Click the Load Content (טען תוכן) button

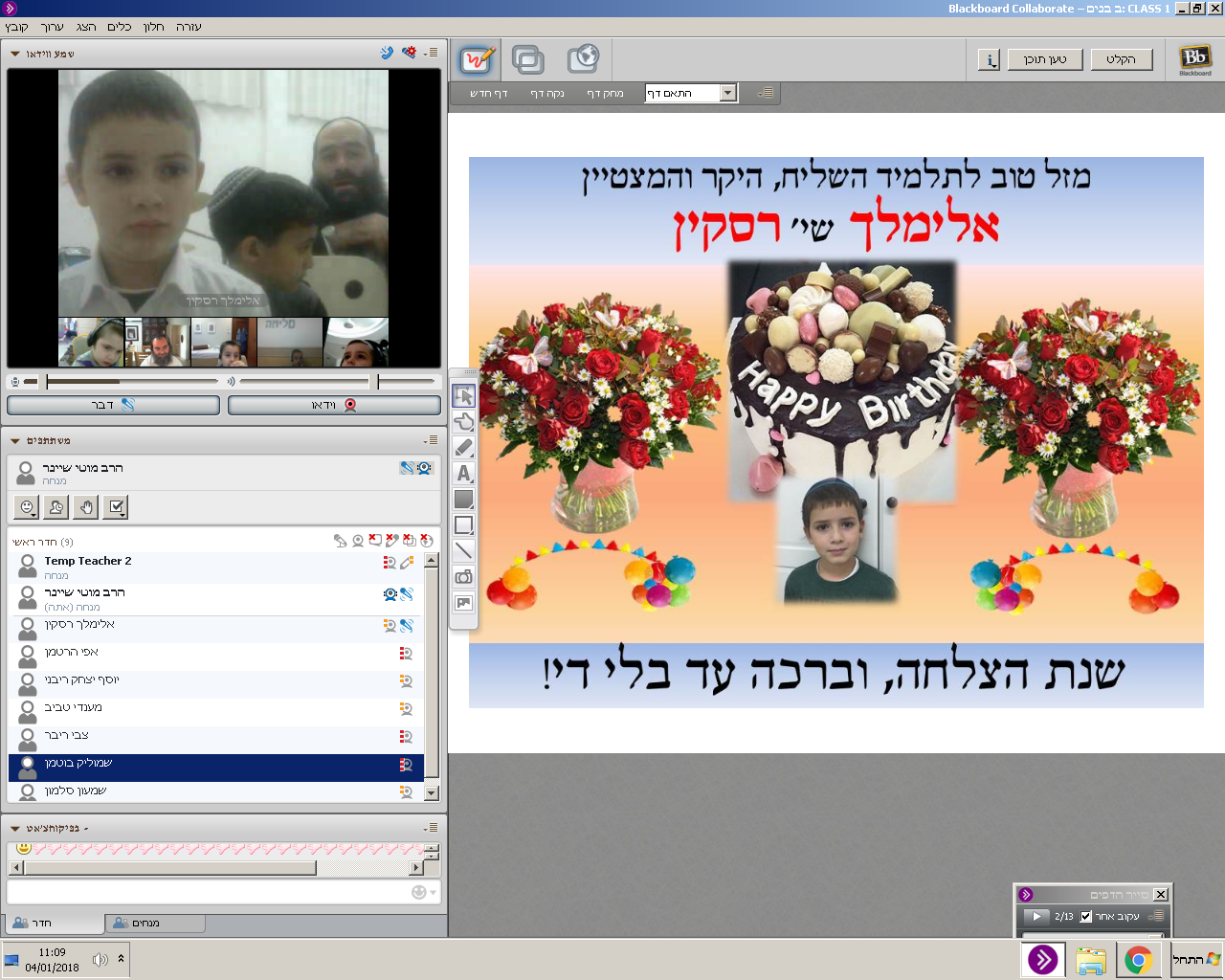1045,59
